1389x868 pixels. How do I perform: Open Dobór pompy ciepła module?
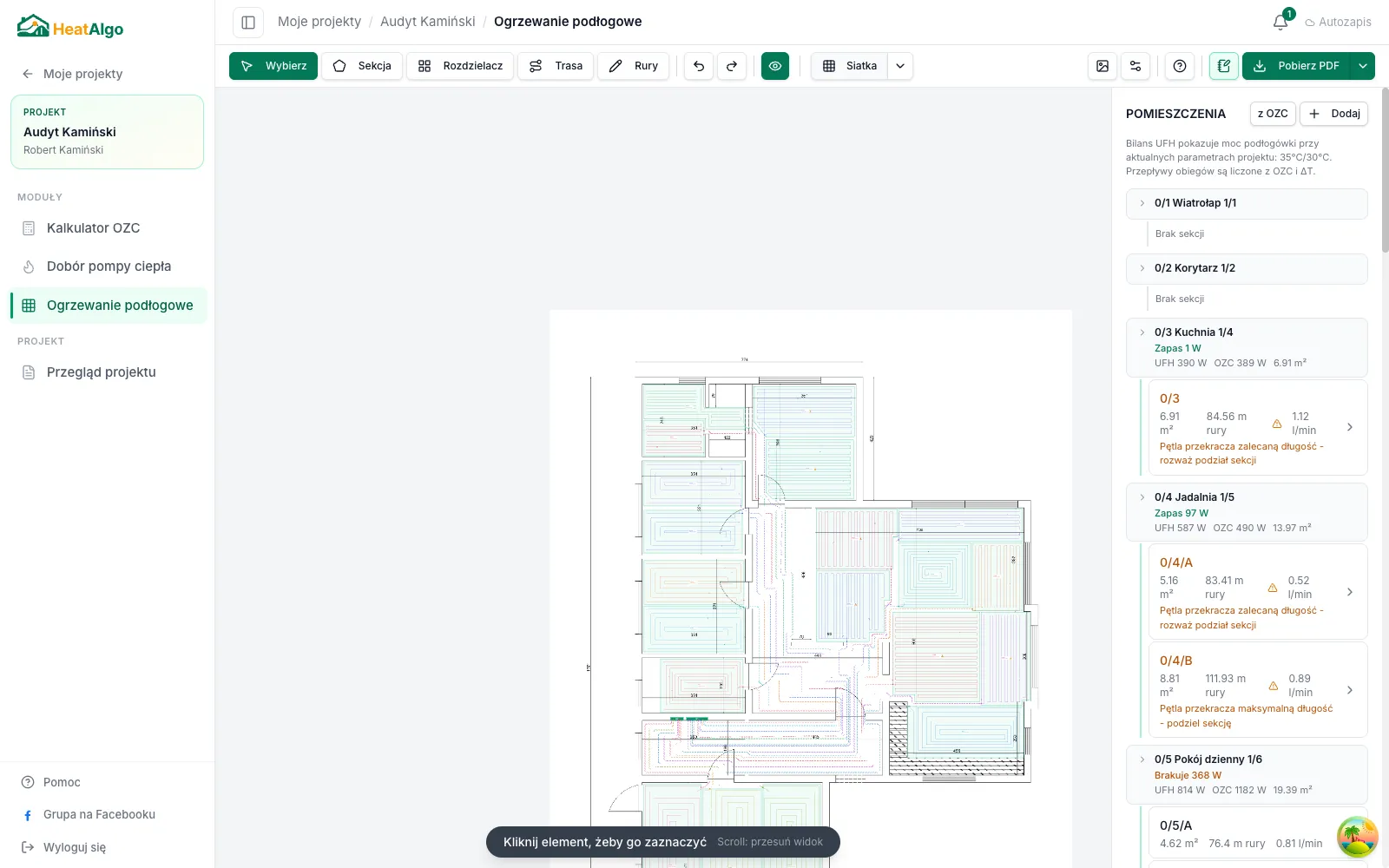pos(108,266)
